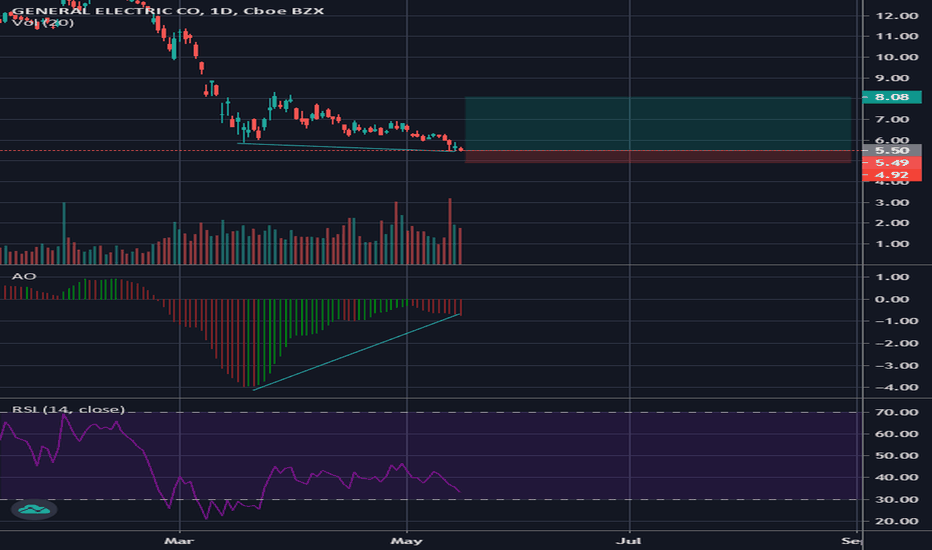The width and height of the screenshot is (932, 550).
Task: Click the Mar date label on time axis
Action: (179, 540)
